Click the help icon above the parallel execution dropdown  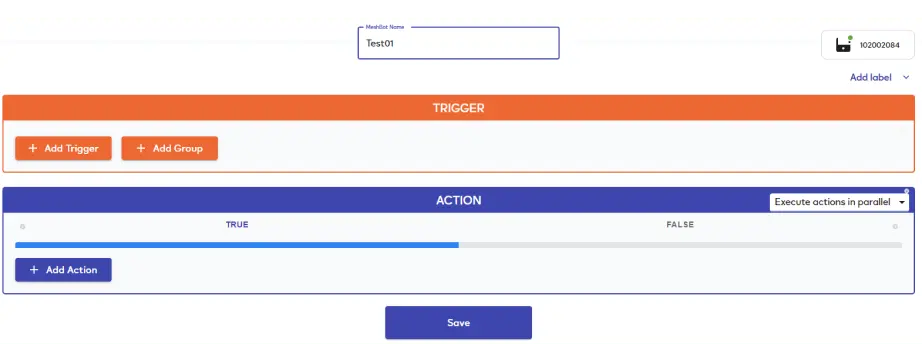[906, 191]
